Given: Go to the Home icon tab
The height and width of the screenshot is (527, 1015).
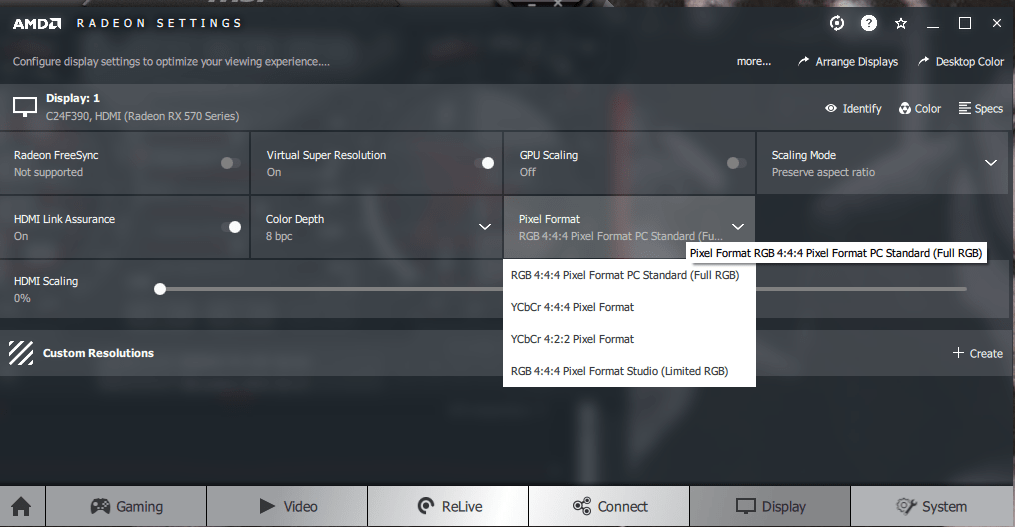Looking at the screenshot, I should (21, 506).
